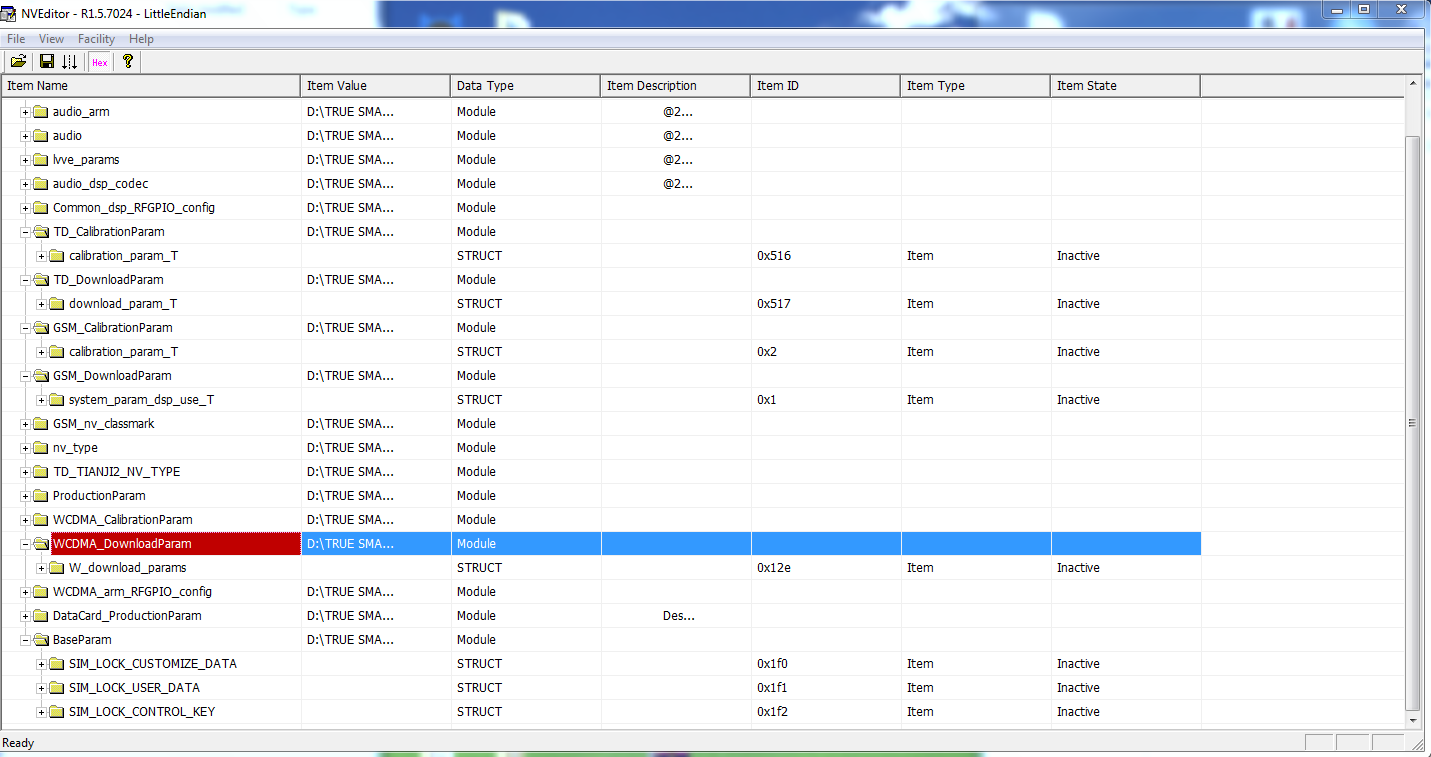Click the vertical scrollbar thumb
The width and height of the screenshot is (1431, 757).
click(x=1413, y=422)
